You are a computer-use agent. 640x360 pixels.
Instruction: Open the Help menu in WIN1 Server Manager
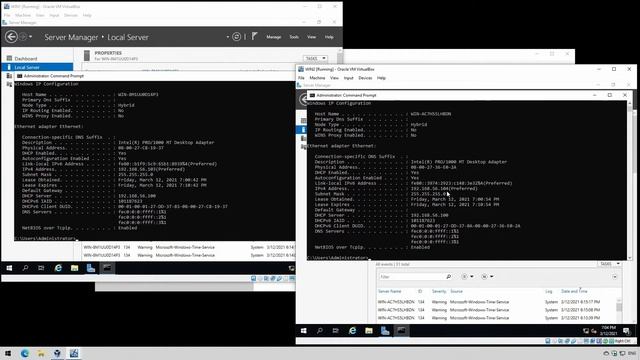pyautogui.click(x=329, y=37)
